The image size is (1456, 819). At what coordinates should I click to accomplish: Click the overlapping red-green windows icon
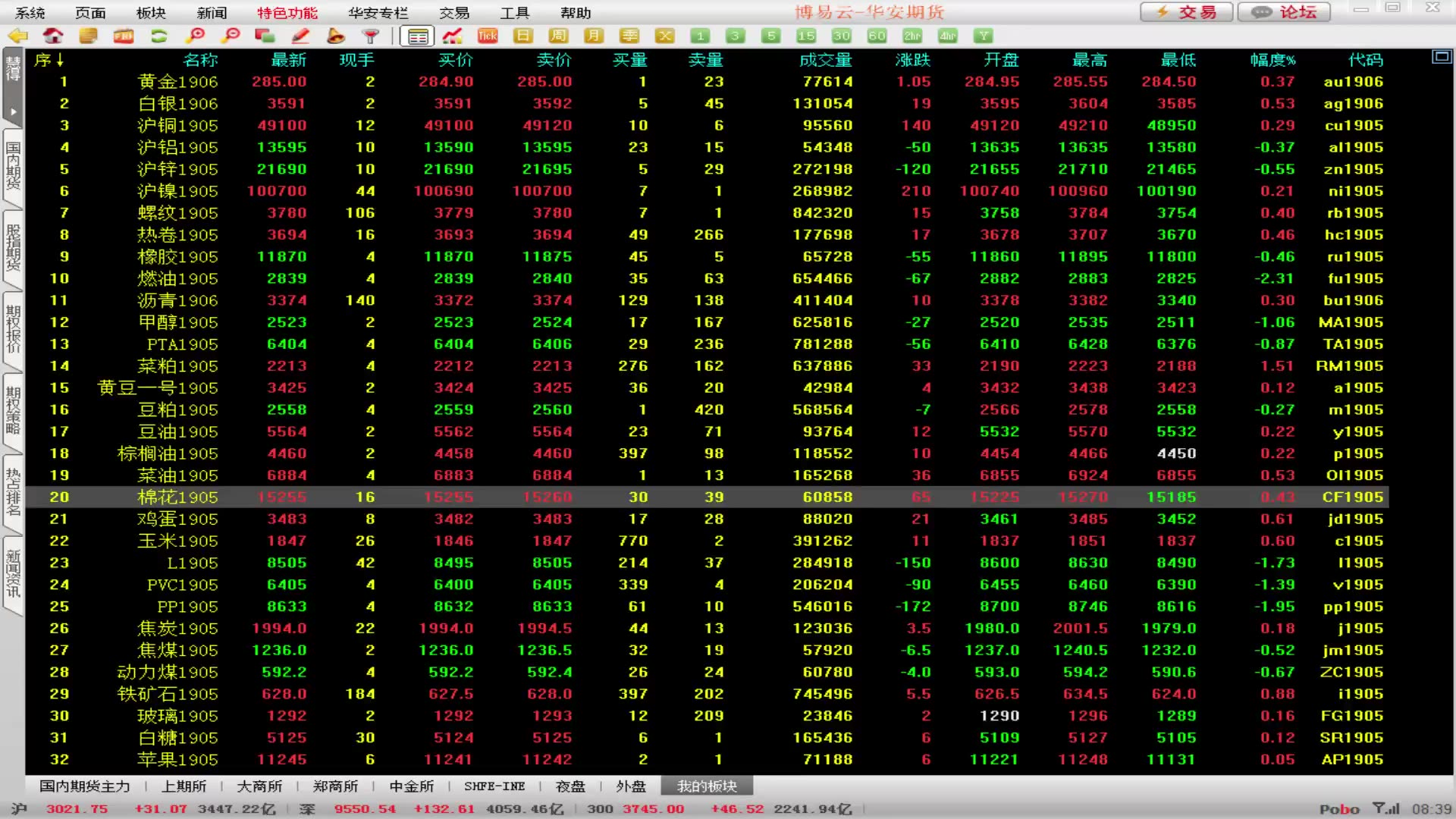point(265,36)
